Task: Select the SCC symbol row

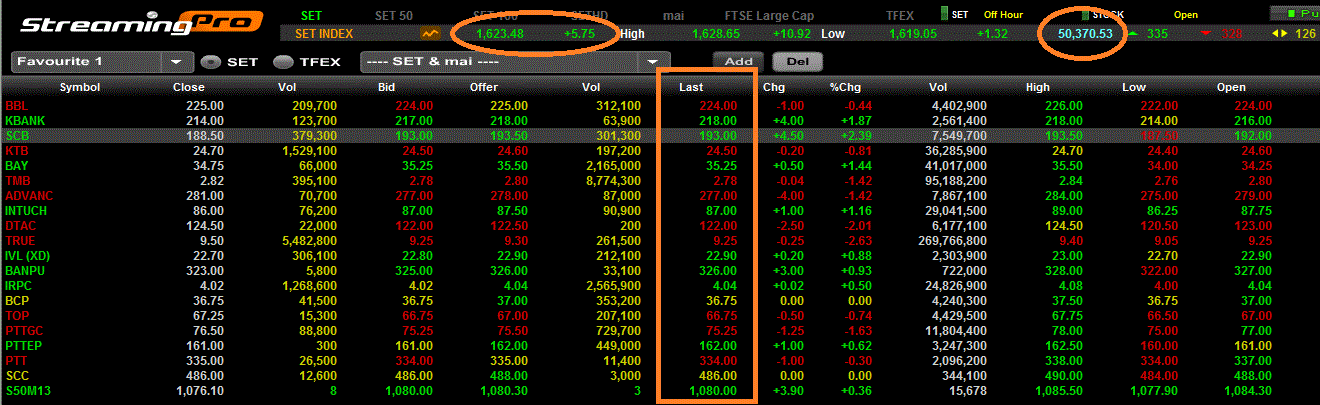Action: [x=660, y=376]
